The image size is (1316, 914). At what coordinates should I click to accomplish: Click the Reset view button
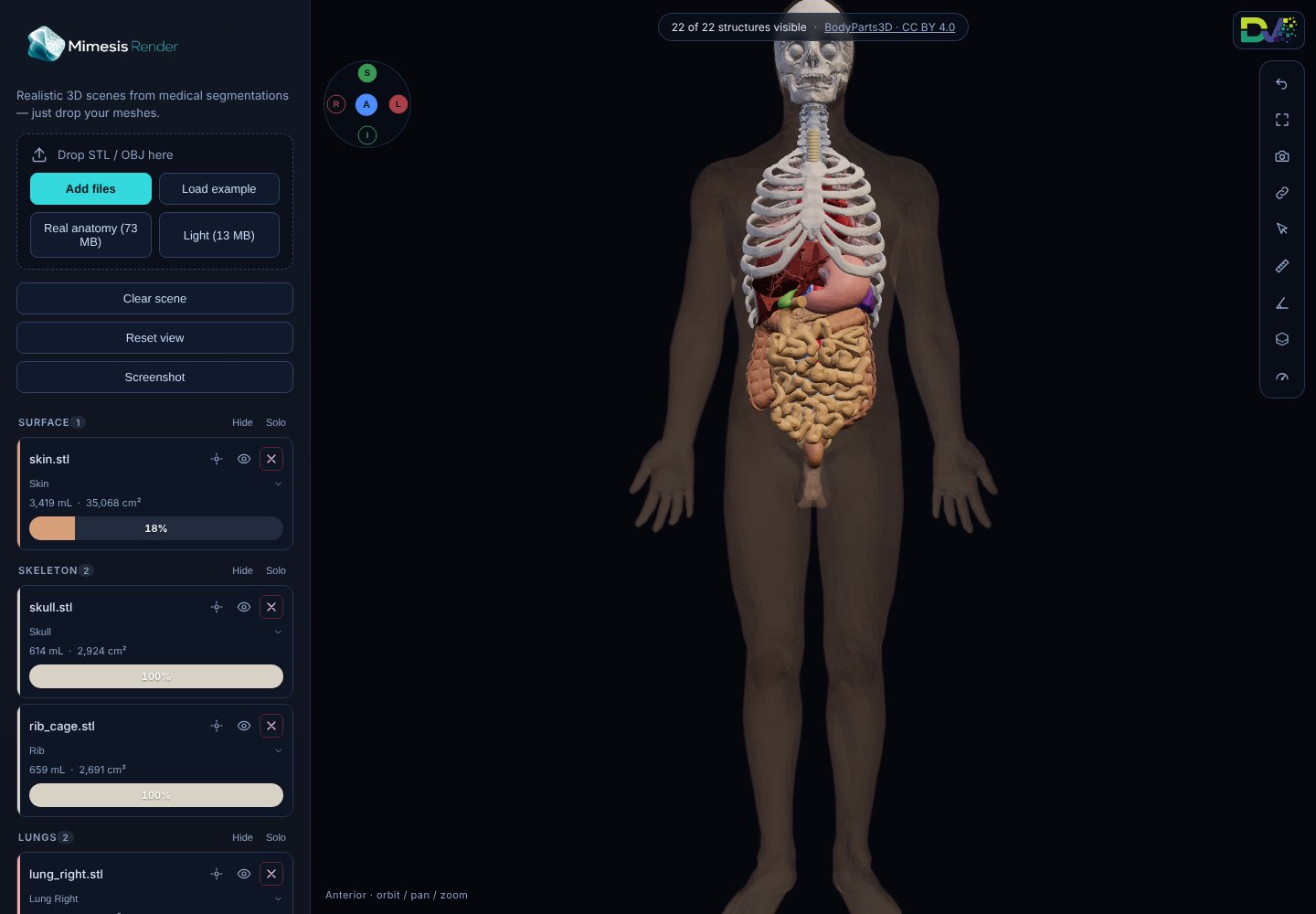coord(154,338)
